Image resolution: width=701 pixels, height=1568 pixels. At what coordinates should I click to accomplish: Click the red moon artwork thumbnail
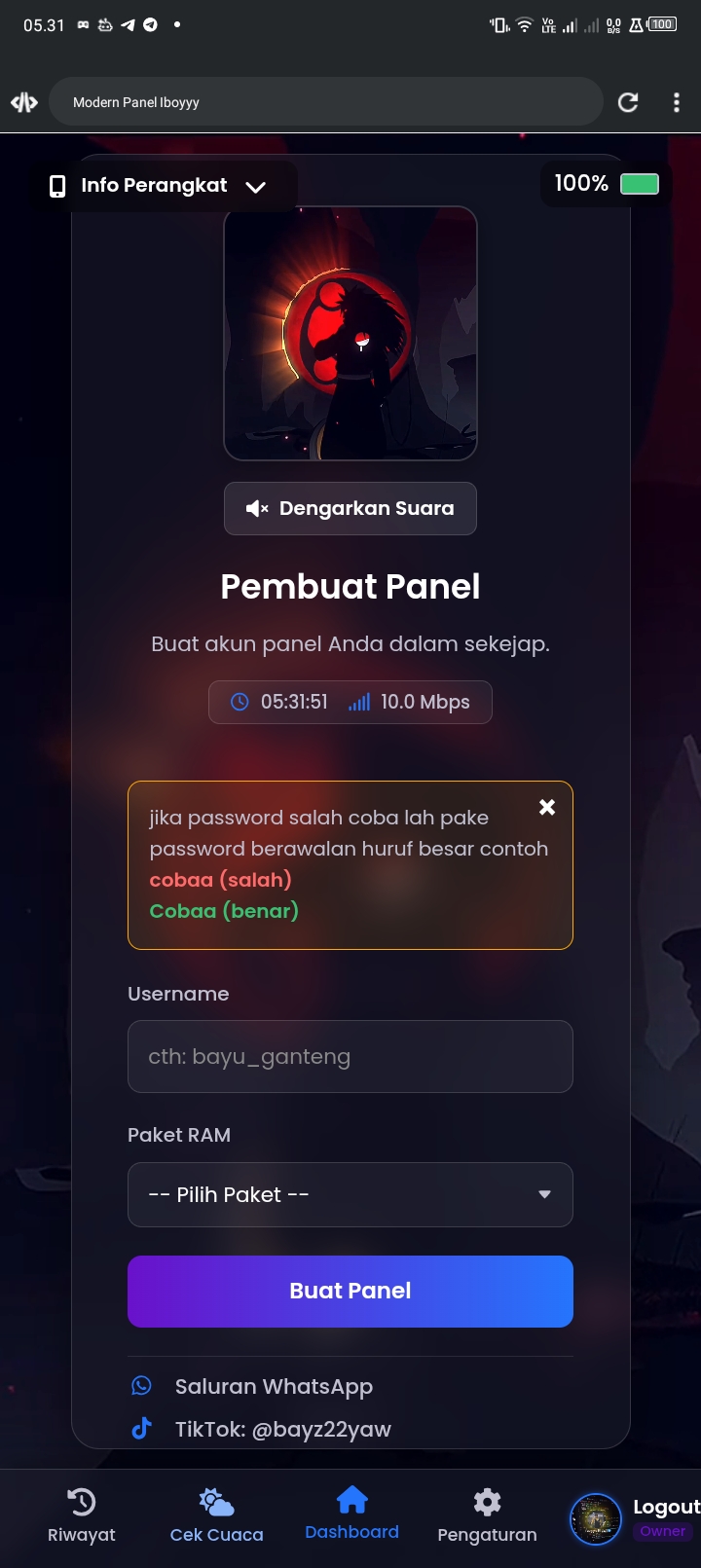coord(350,333)
